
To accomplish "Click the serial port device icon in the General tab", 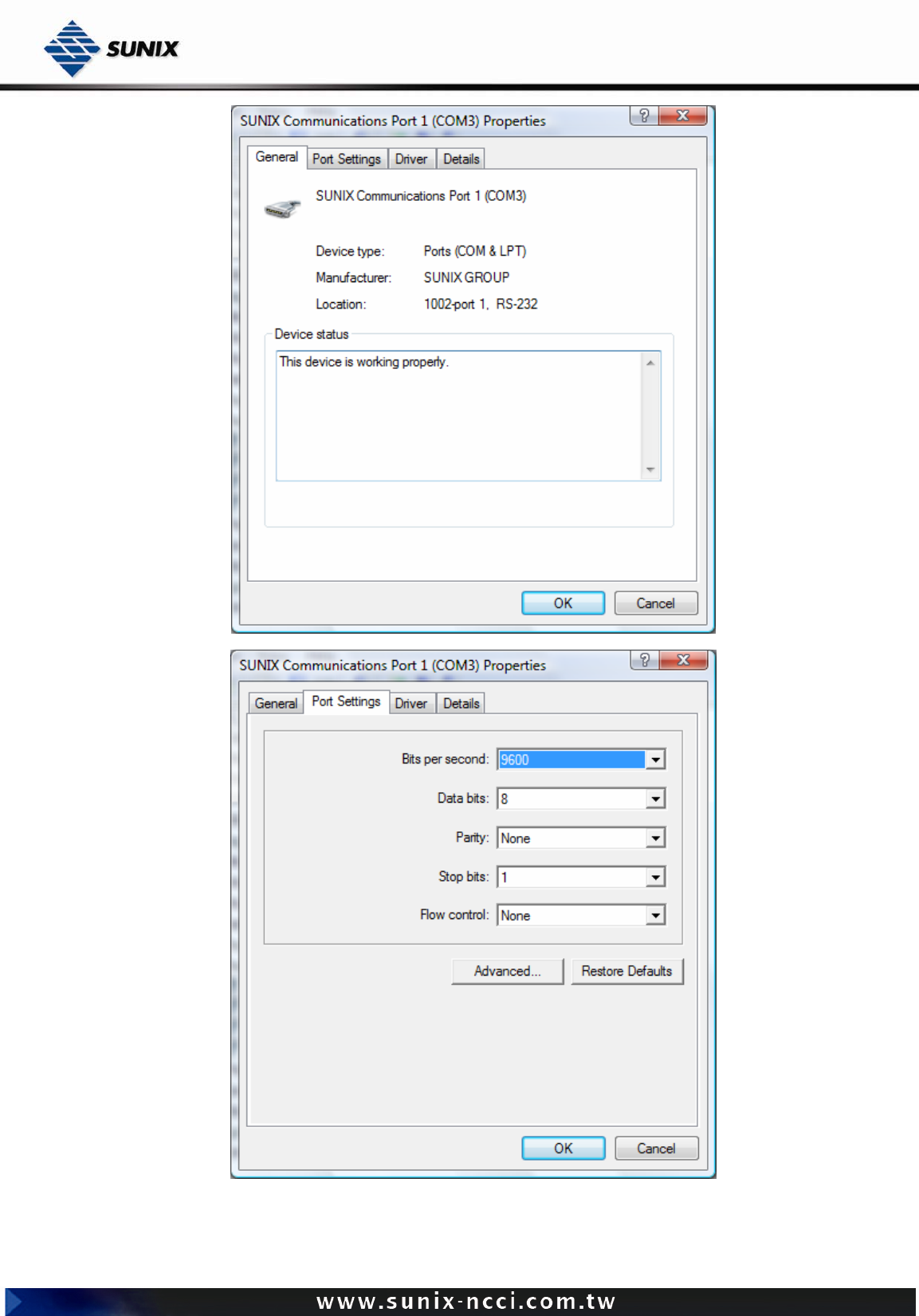I will pos(282,209).
